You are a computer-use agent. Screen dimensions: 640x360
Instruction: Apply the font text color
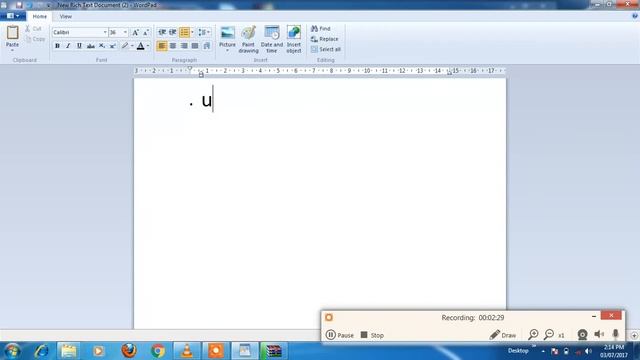[x=140, y=46]
